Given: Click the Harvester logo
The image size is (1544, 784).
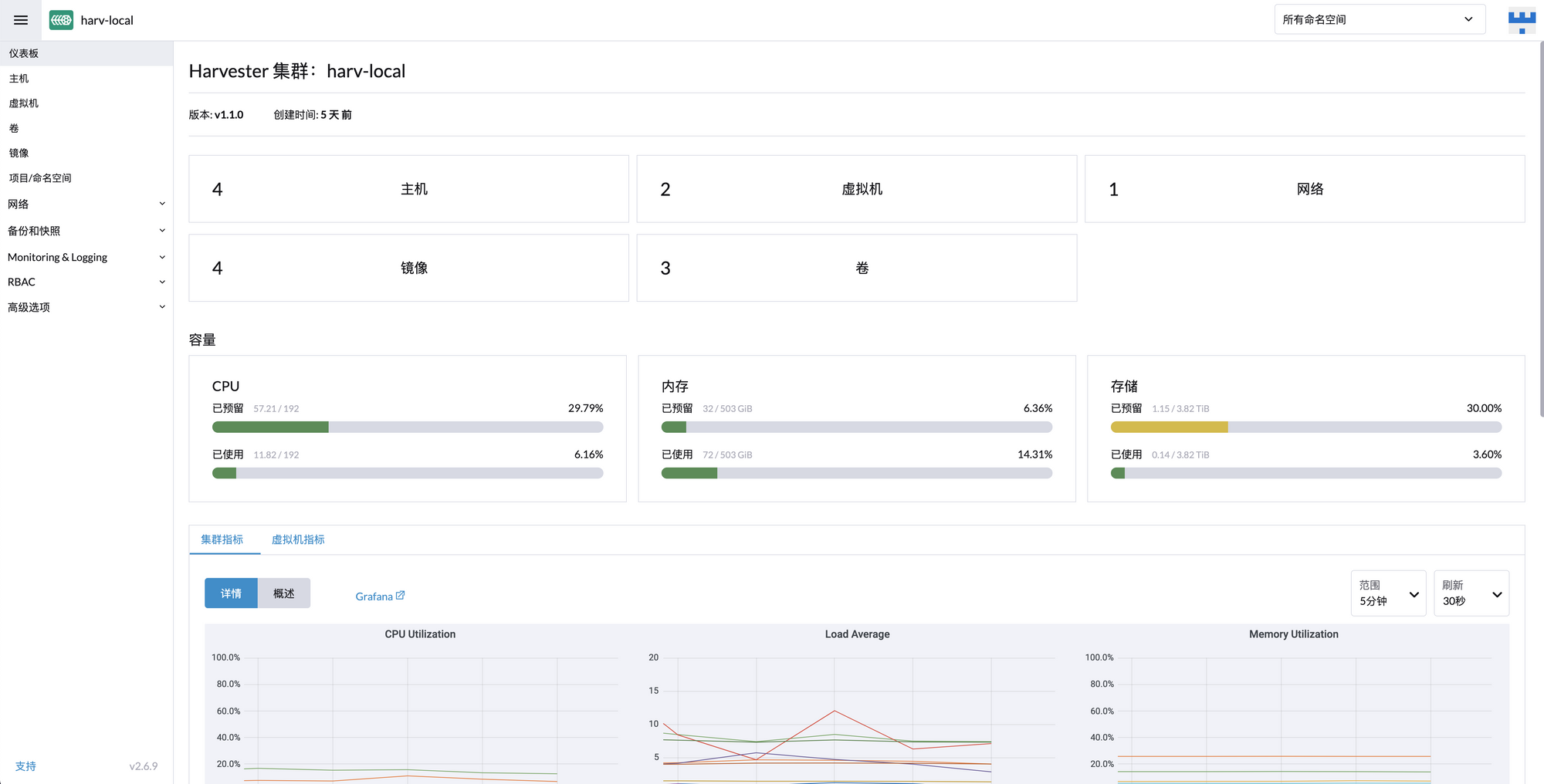Looking at the screenshot, I should (61, 20).
